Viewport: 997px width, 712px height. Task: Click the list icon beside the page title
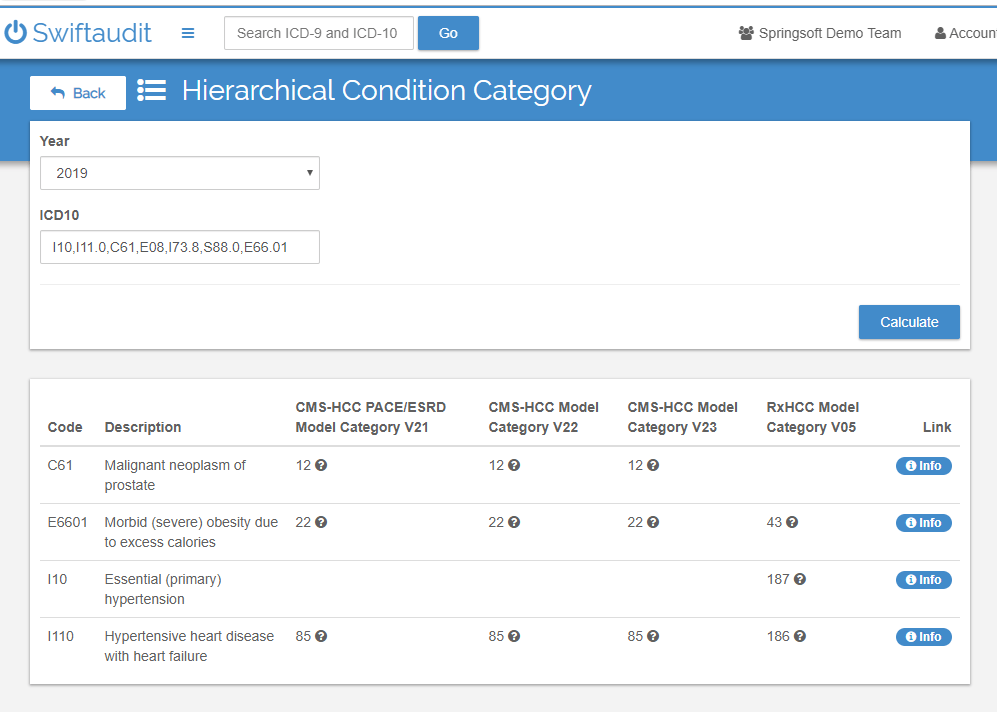click(x=151, y=90)
